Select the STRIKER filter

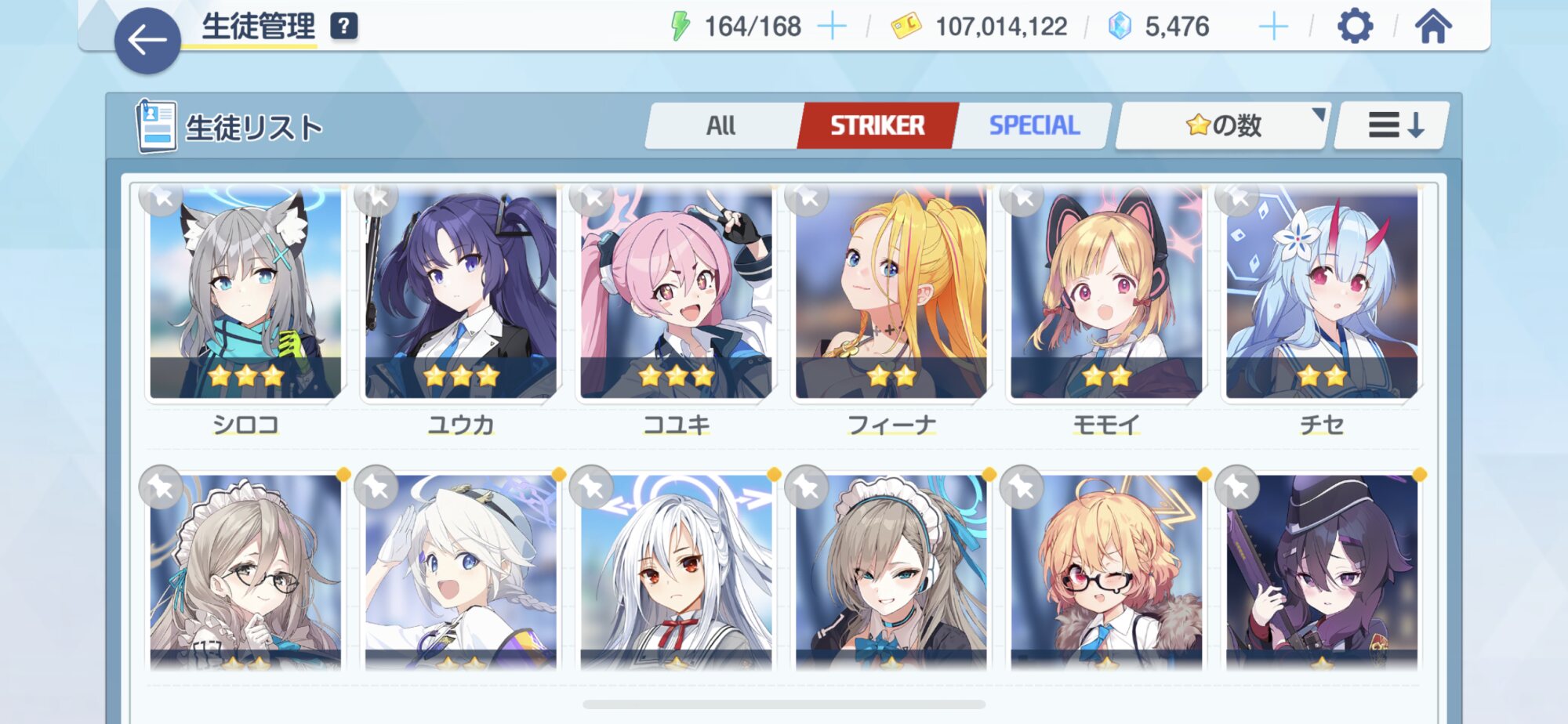(877, 125)
